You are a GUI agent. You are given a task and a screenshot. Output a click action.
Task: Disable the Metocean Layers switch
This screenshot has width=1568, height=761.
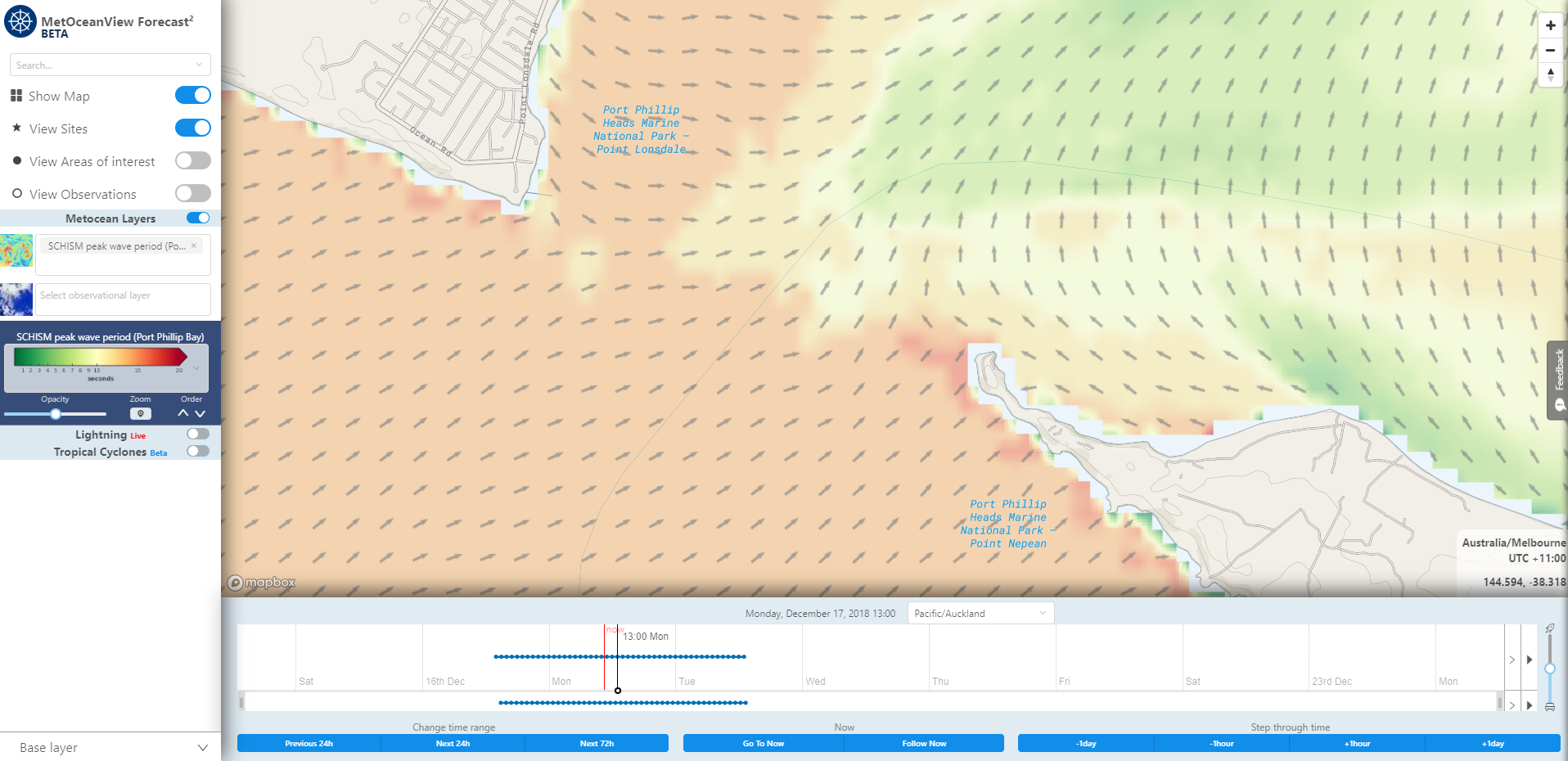click(198, 218)
